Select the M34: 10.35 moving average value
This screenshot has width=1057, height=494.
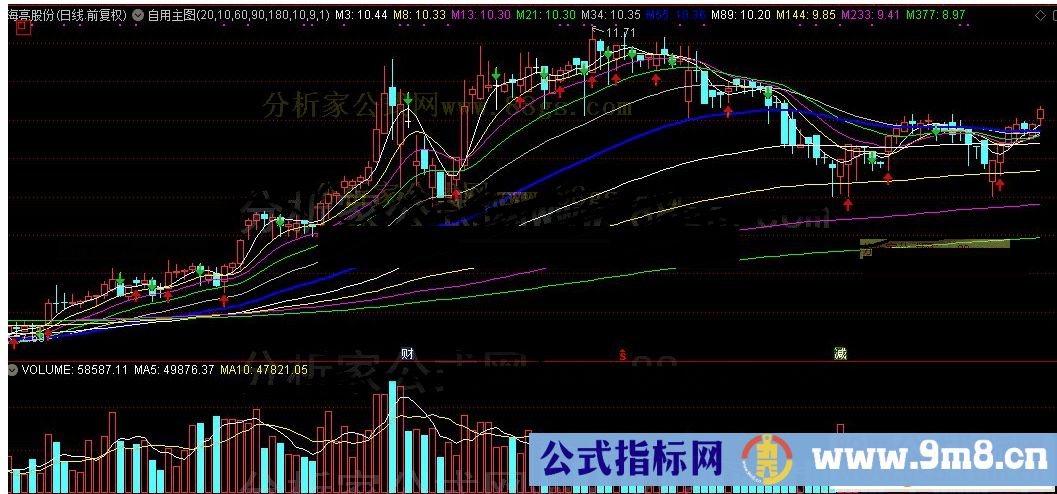pyautogui.click(x=610, y=15)
